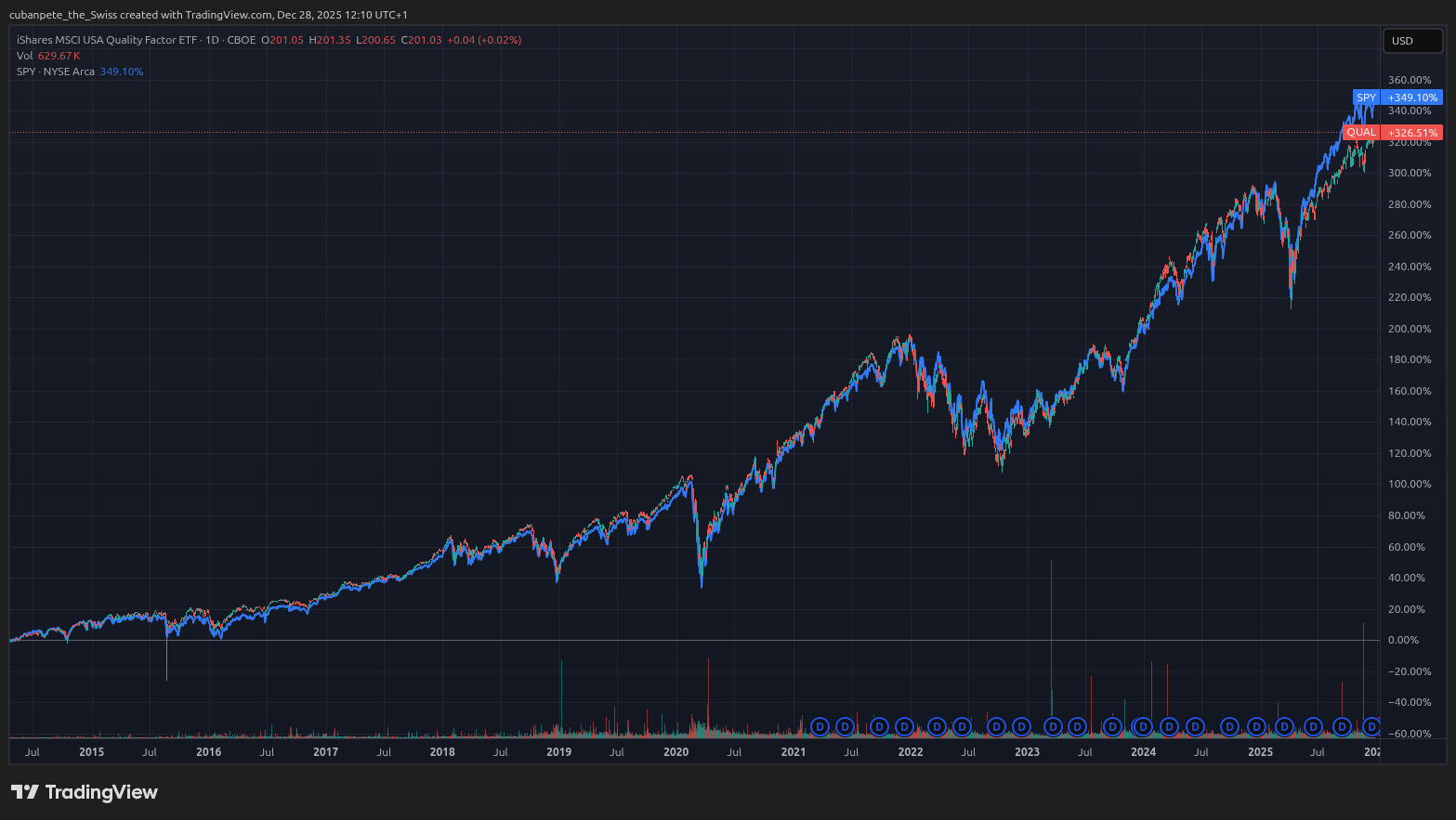This screenshot has height=820, width=1456.
Task: Select the Vol indicator legend
Action: coord(25,56)
